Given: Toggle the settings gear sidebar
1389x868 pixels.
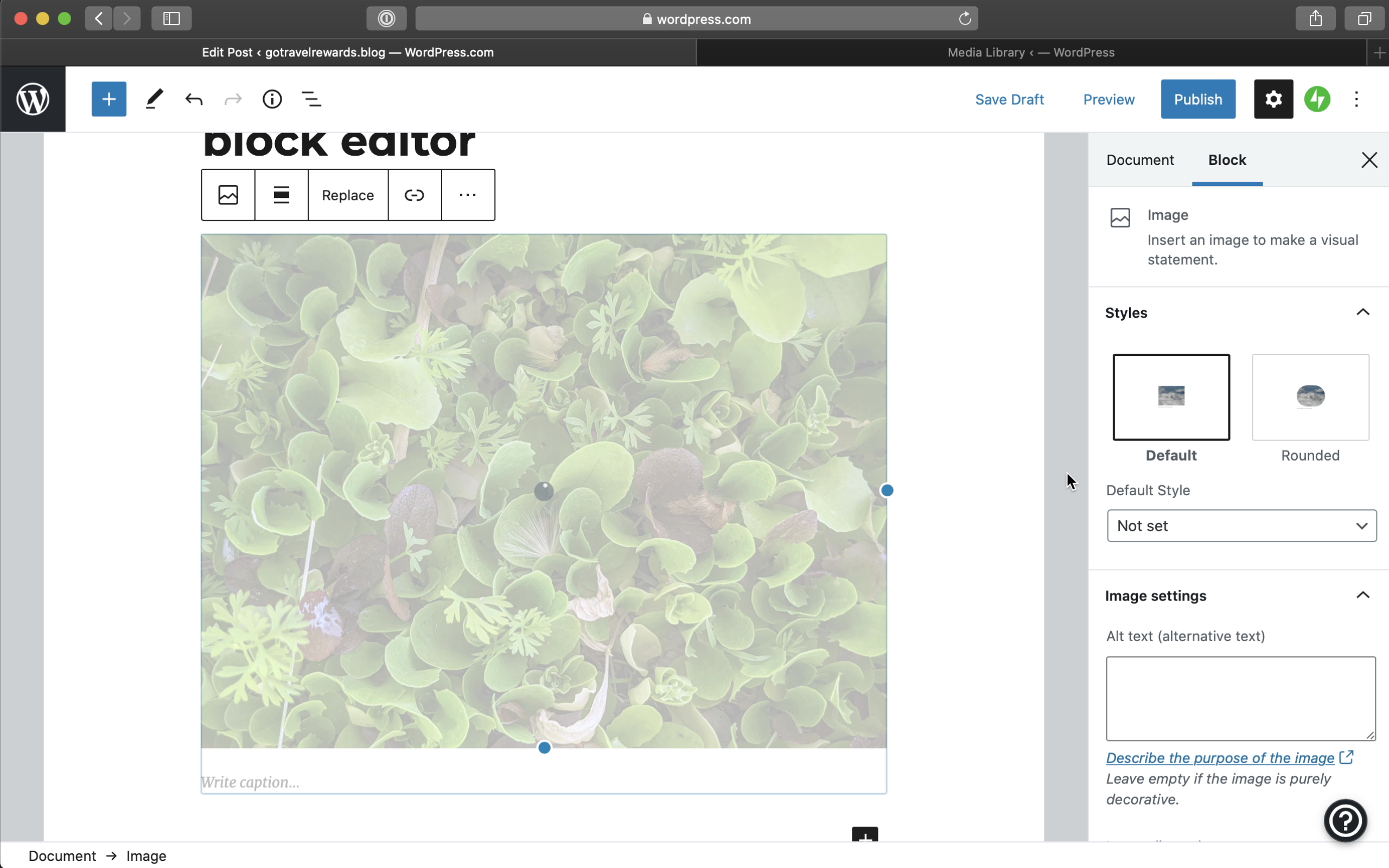Looking at the screenshot, I should click(1273, 99).
